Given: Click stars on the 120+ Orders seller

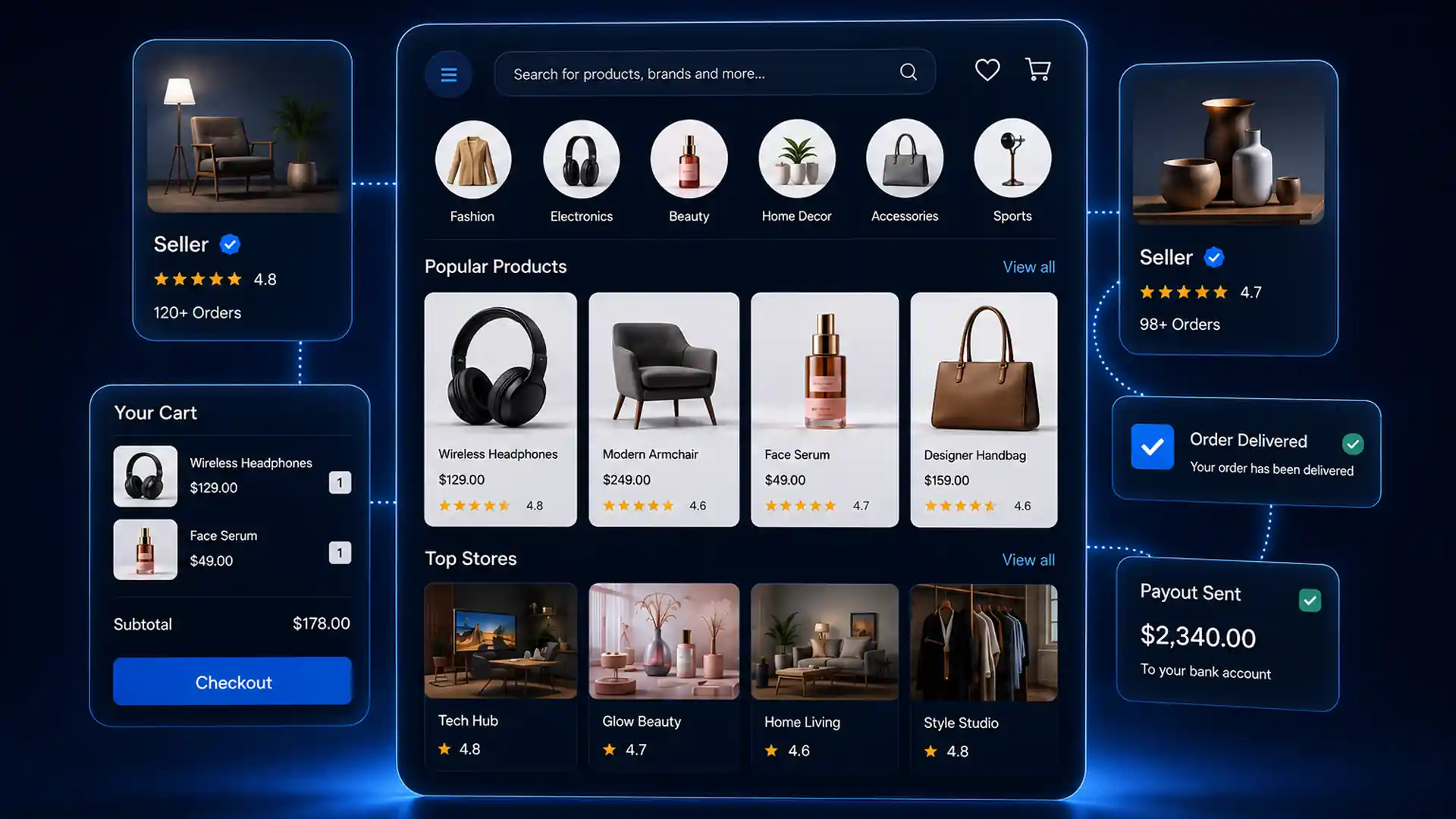Looking at the screenshot, I should [x=198, y=279].
